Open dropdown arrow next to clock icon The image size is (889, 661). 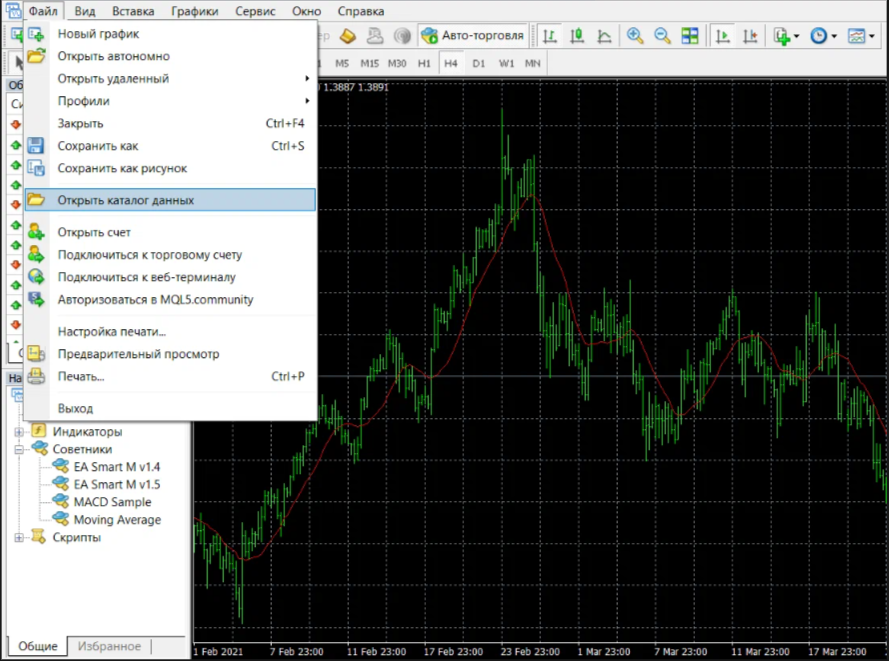click(834, 36)
